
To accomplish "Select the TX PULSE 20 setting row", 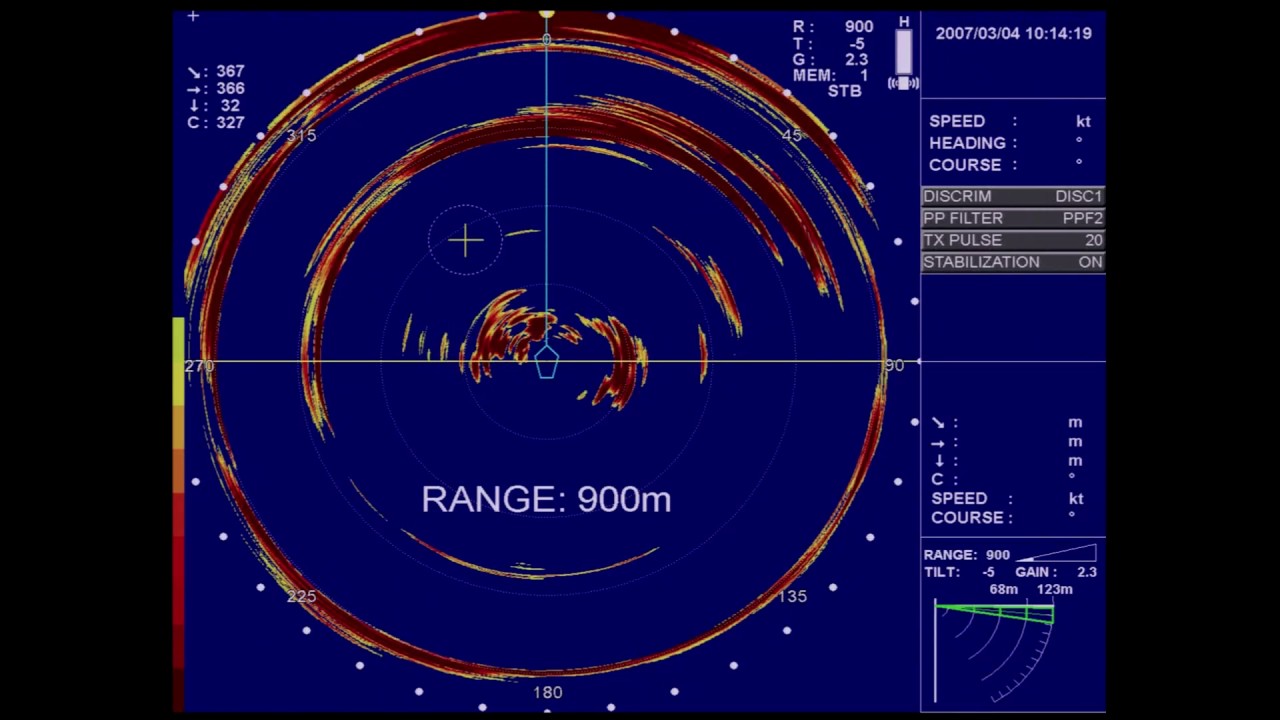I will tap(1013, 240).
